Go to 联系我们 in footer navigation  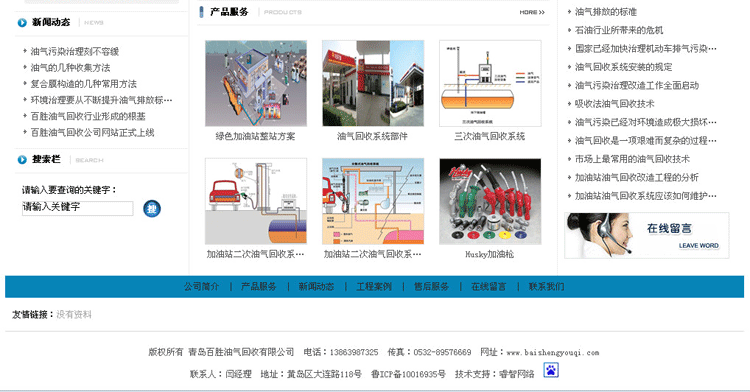546,287
